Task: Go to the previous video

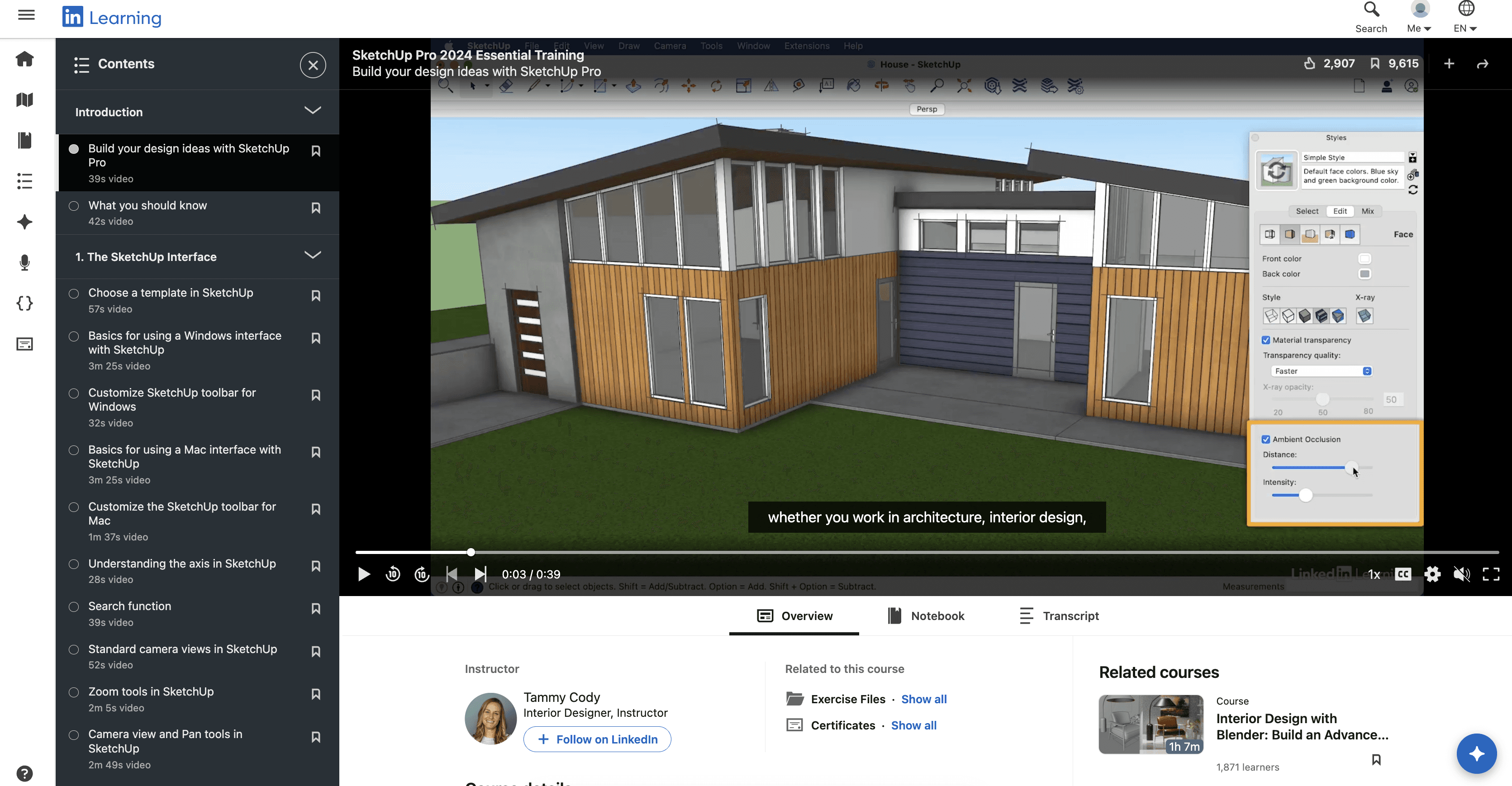Action: point(452,573)
